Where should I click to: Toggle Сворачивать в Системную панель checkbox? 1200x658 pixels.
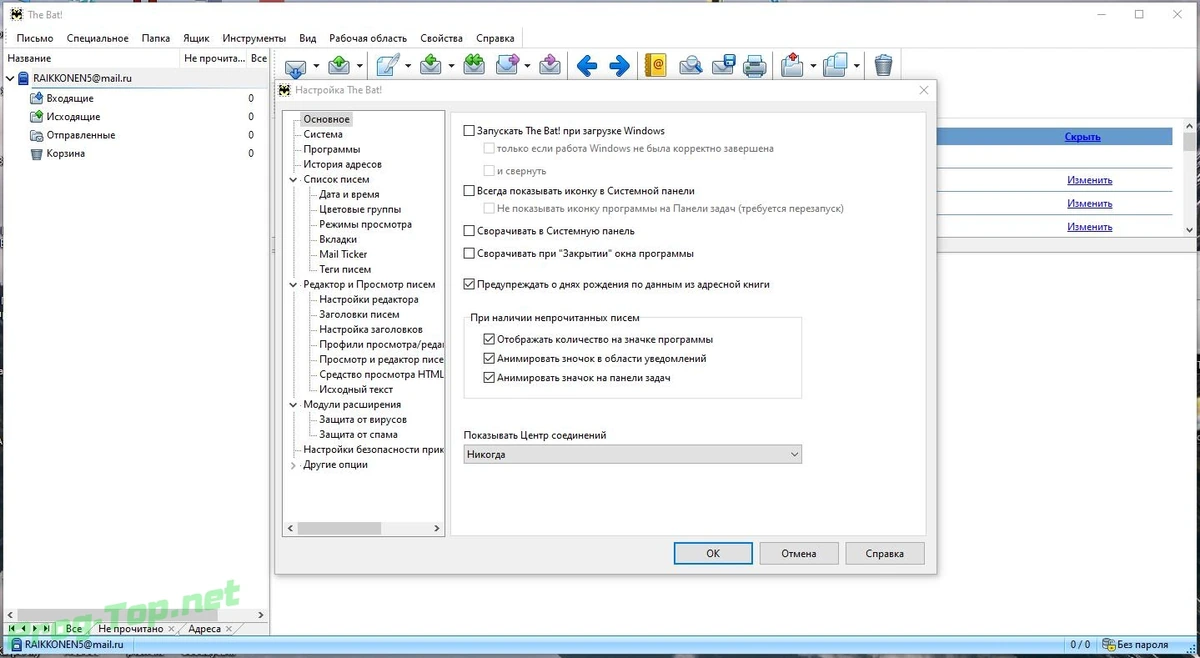(469, 231)
